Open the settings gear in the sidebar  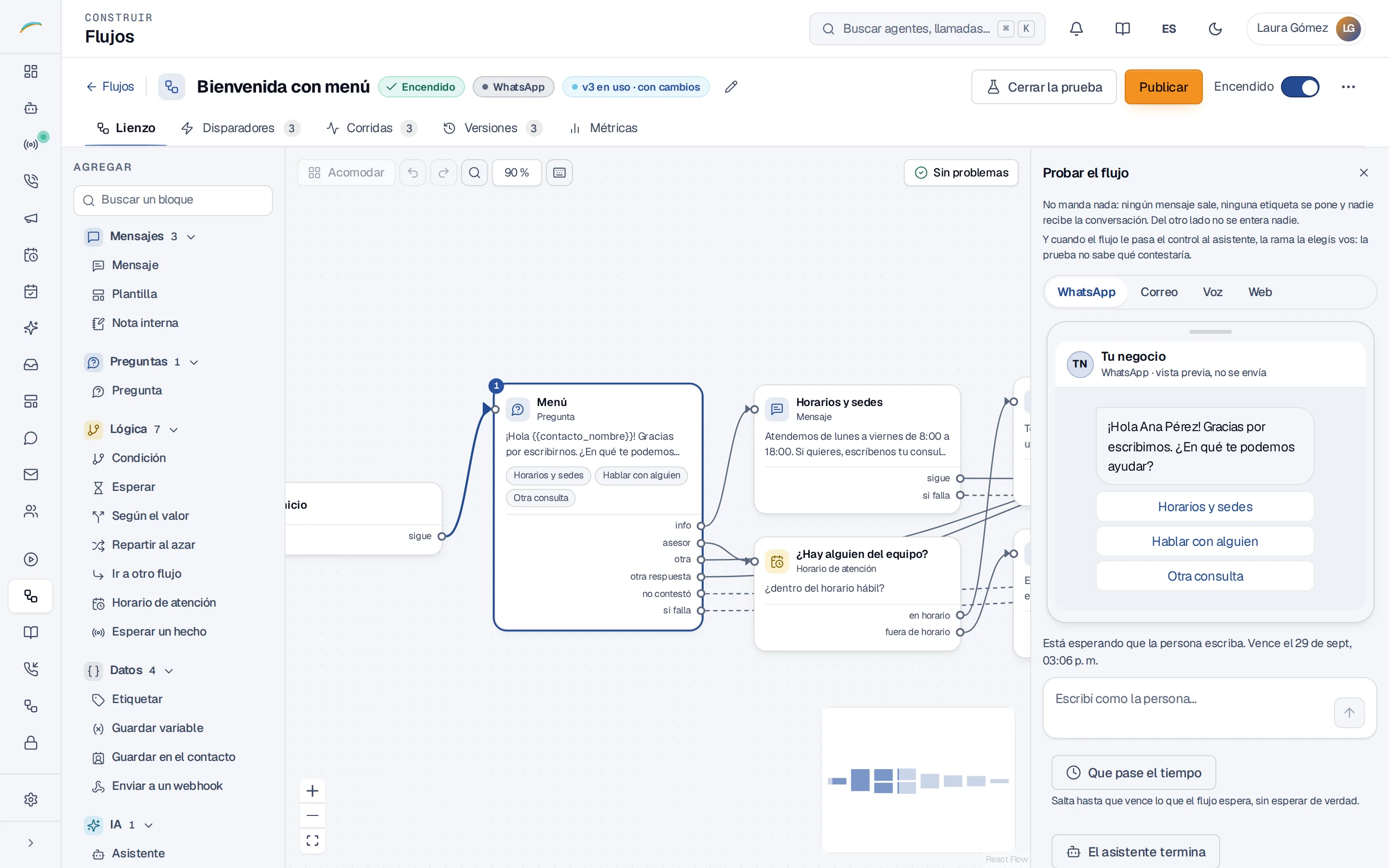point(31,799)
